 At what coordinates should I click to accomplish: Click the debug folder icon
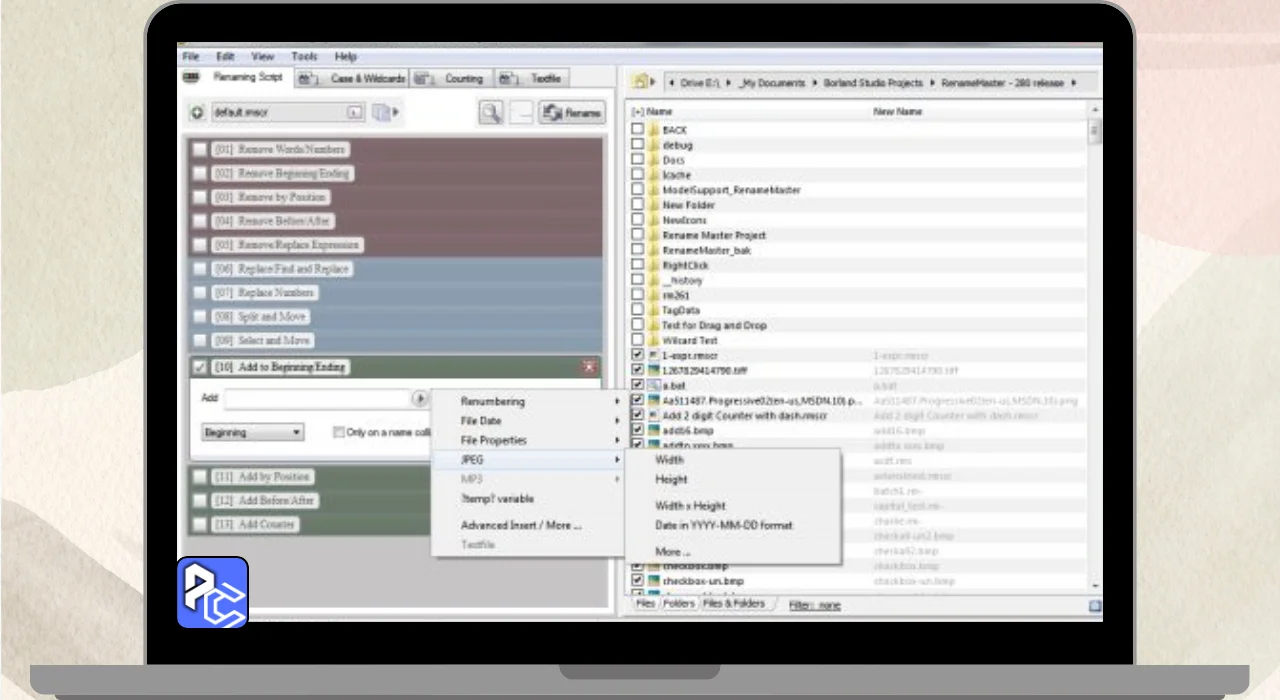click(653, 145)
